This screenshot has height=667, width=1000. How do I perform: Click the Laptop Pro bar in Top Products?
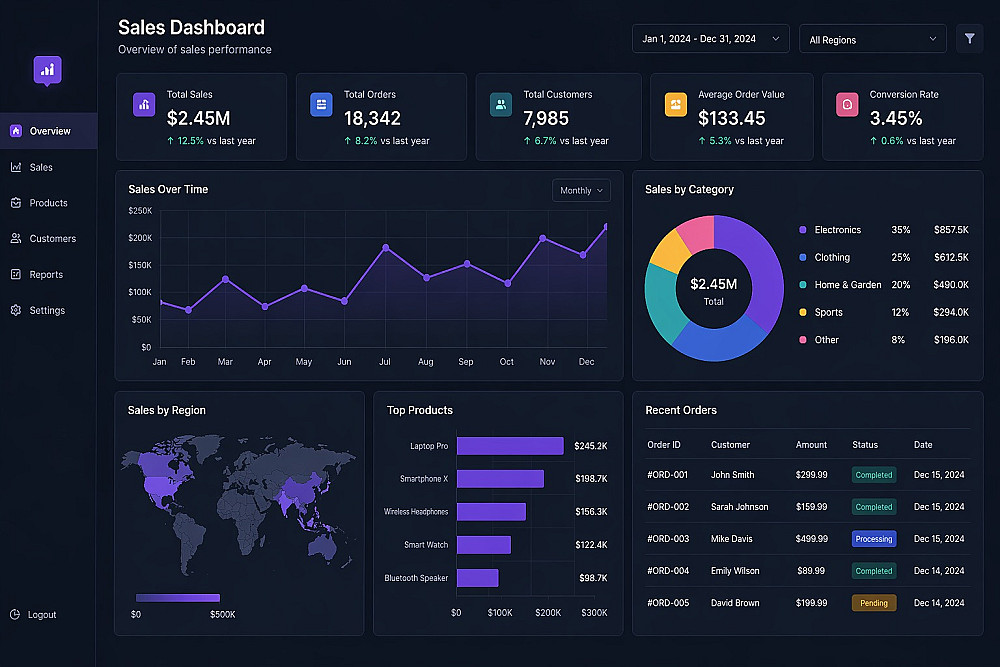point(510,446)
